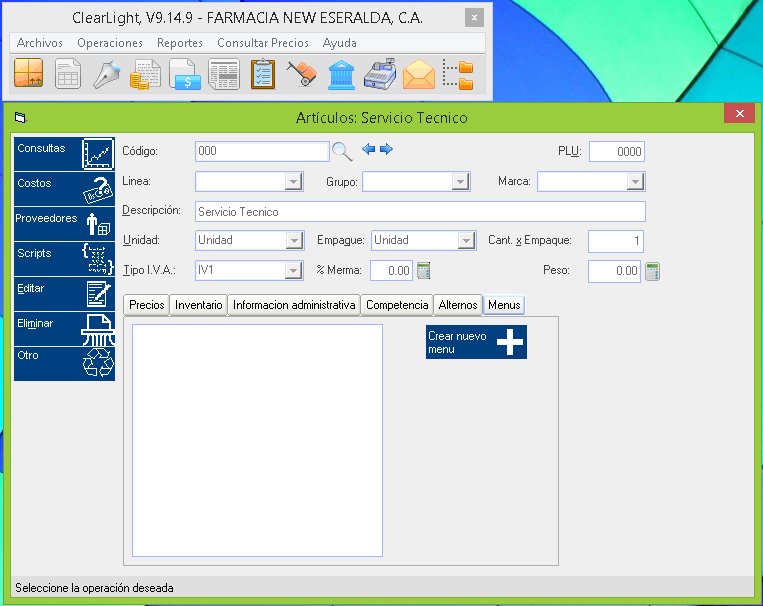
Task: Open the bank building toolbar icon
Action: 341,75
